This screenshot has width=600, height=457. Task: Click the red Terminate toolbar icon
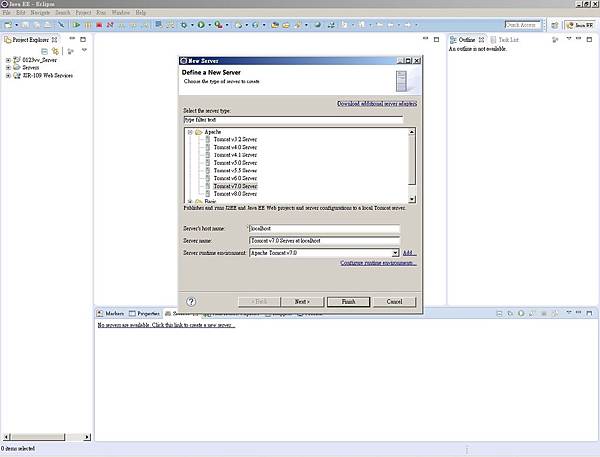(x=99, y=25)
